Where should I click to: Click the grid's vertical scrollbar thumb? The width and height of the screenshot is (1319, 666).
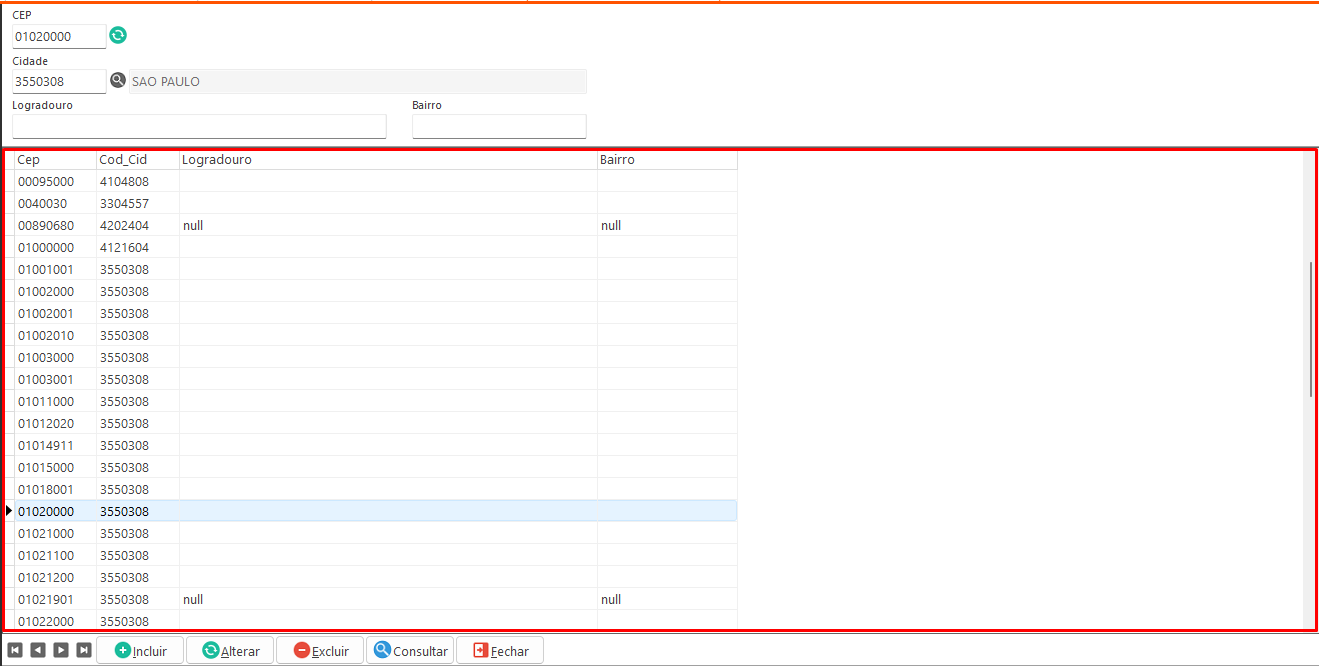click(x=1310, y=330)
